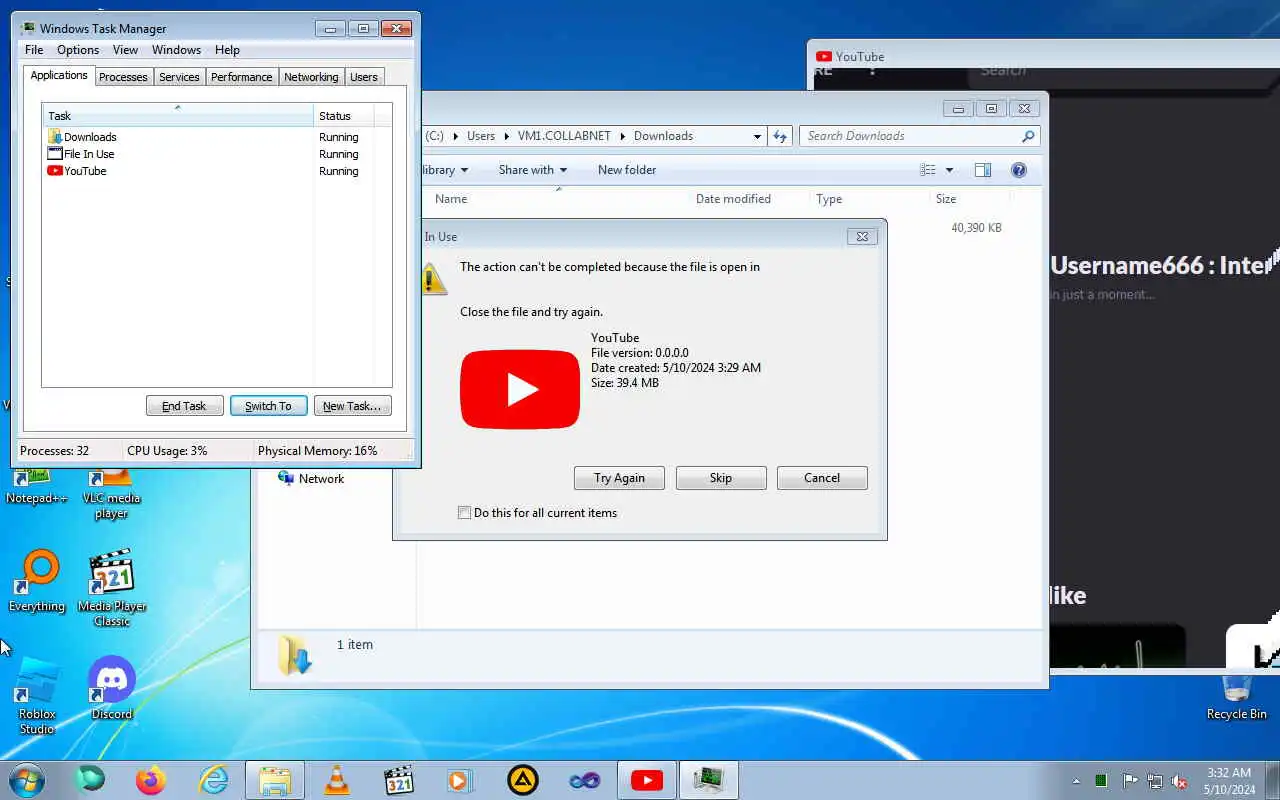1280x800 pixels.
Task: Switch to the Networking tab
Action: [311, 77]
